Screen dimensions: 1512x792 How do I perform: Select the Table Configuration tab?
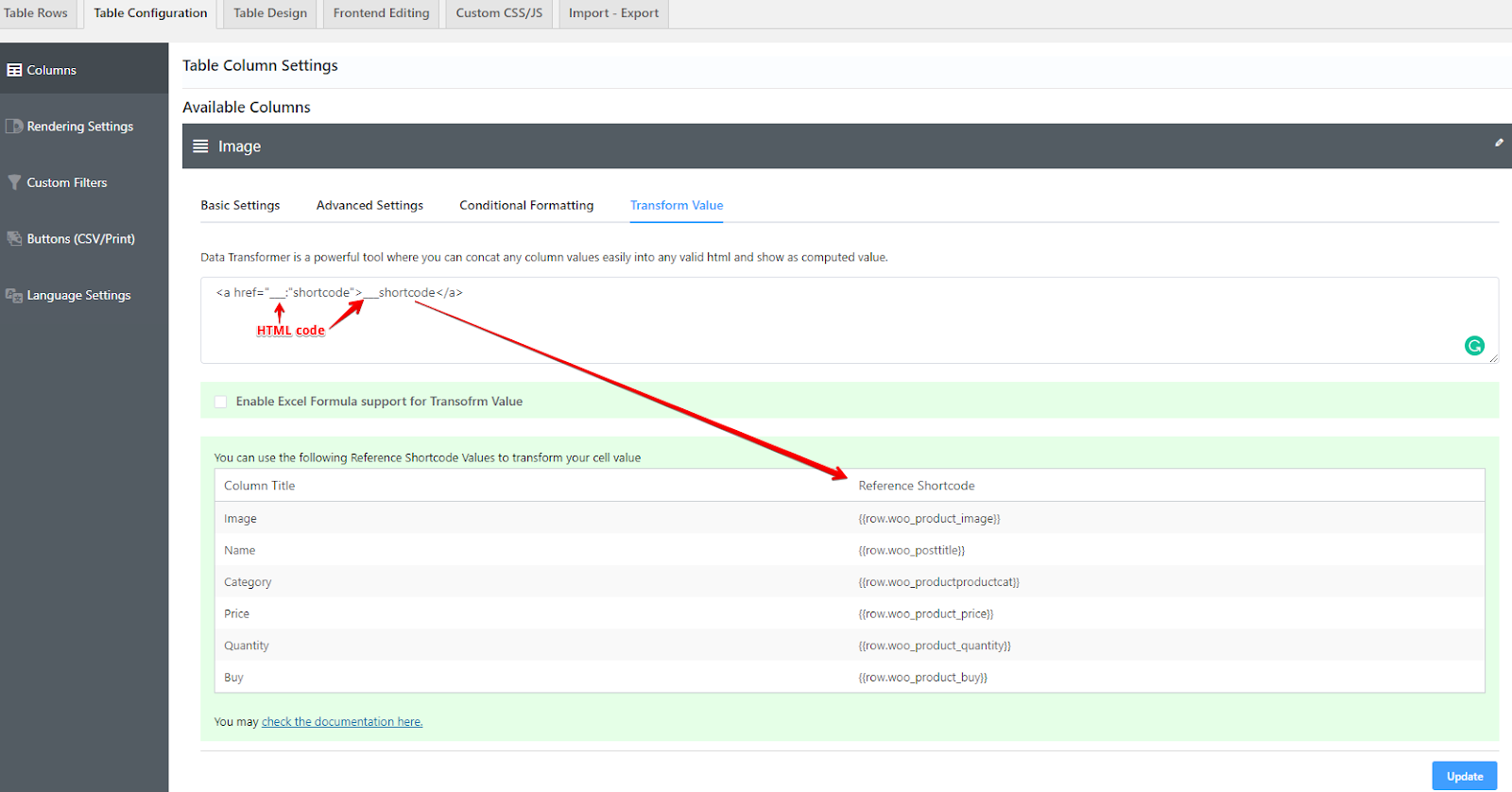(x=150, y=13)
